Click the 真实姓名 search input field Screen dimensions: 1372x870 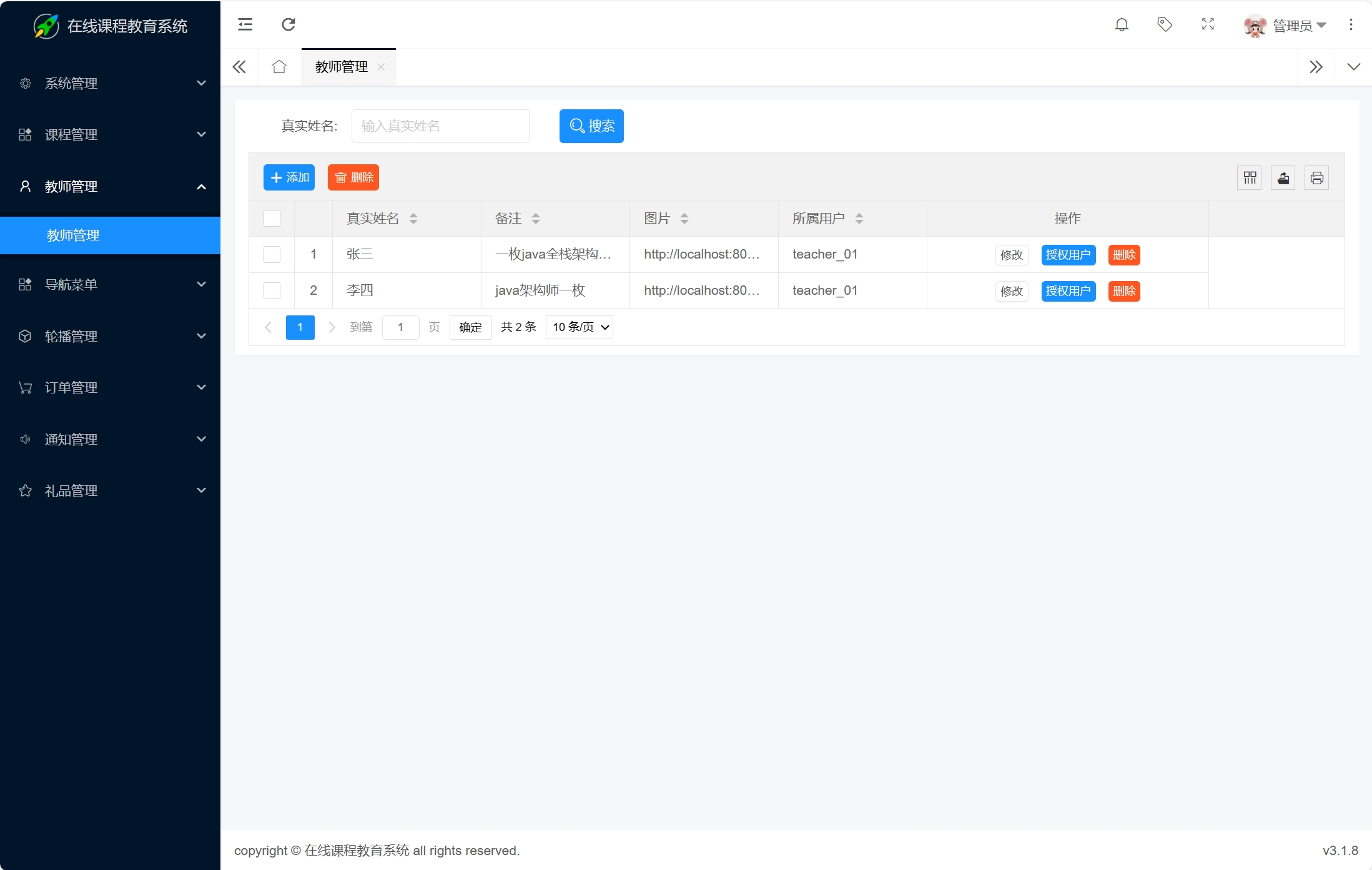[x=440, y=126]
